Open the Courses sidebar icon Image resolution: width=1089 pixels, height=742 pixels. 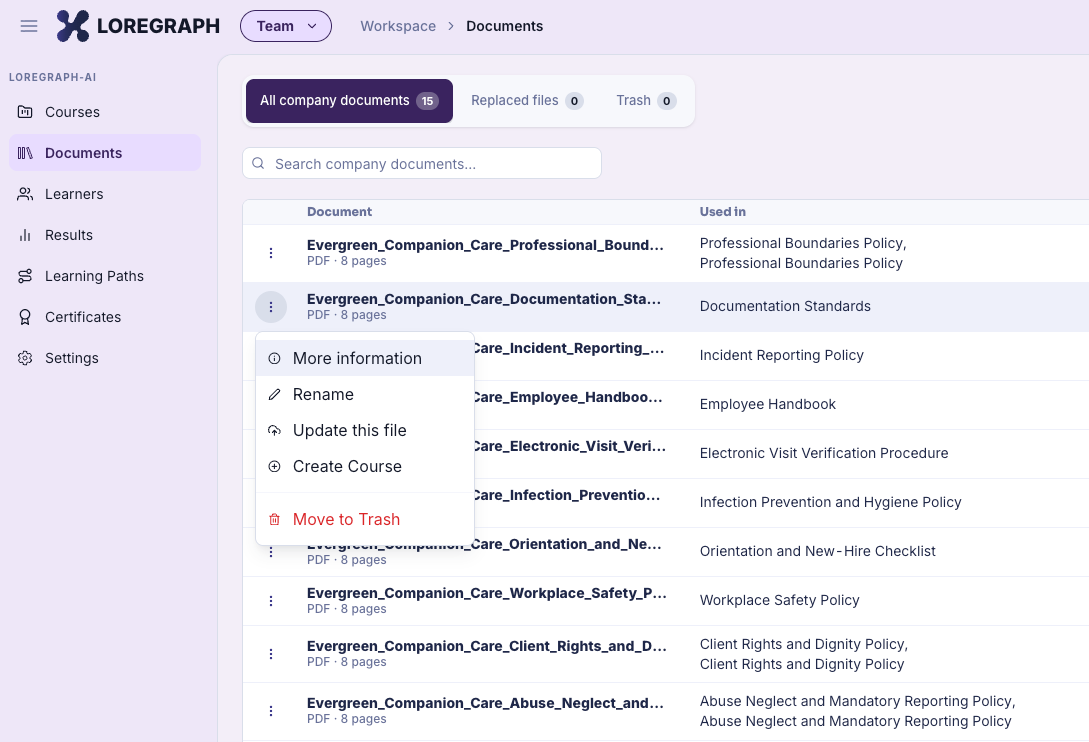[x=25, y=112]
